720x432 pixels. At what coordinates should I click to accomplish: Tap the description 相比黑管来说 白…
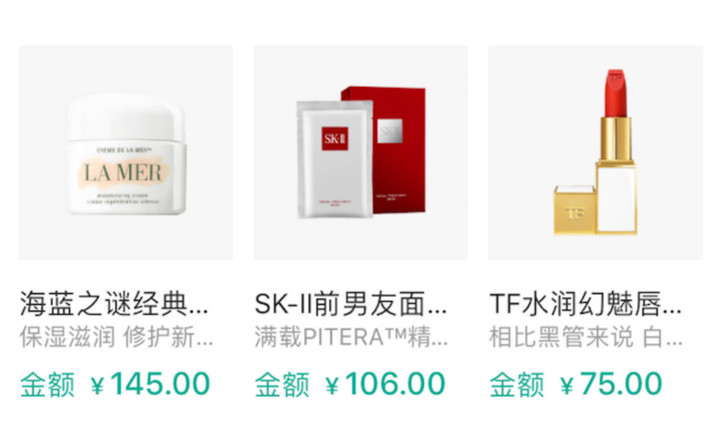[x=586, y=337]
